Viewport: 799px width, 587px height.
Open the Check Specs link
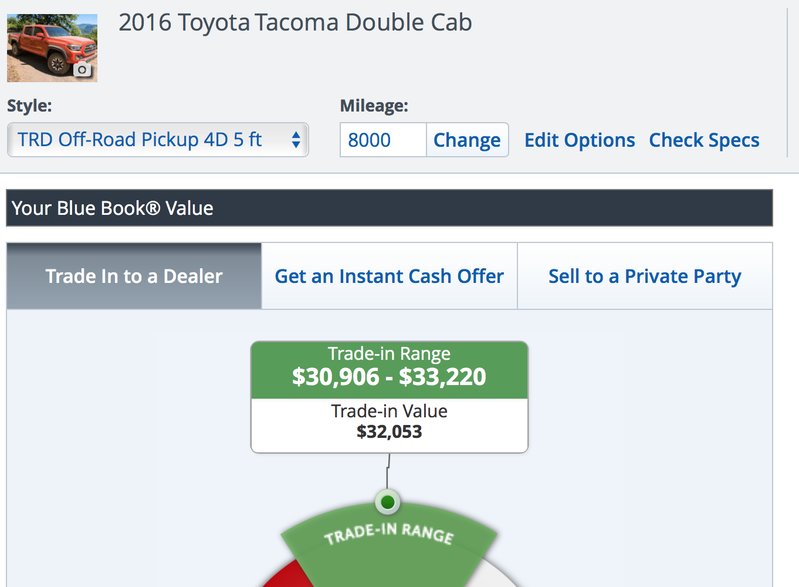click(704, 140)
